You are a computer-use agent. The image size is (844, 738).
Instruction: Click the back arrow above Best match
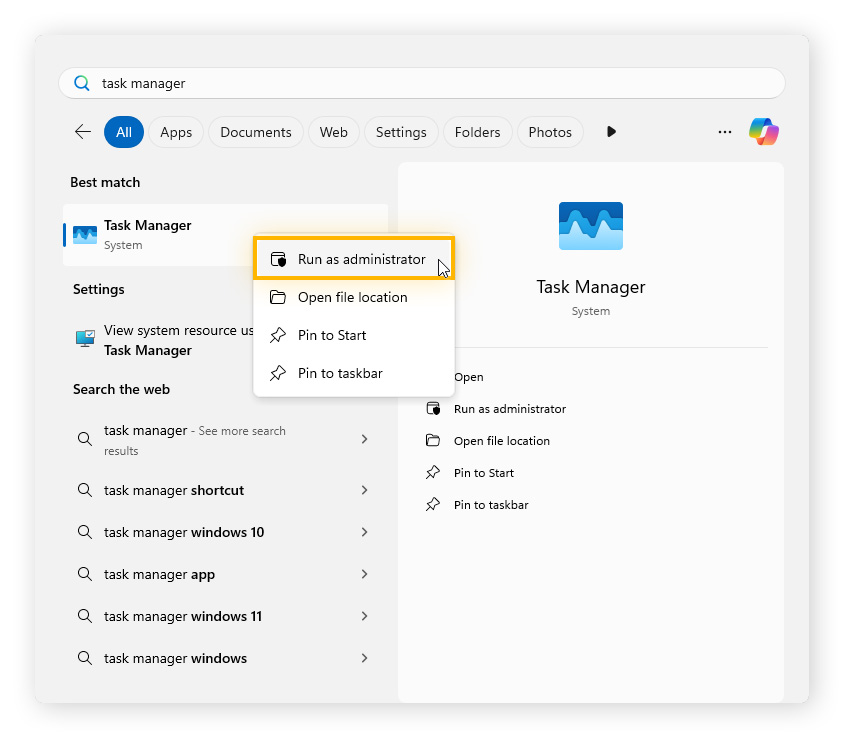click(82, 131)
